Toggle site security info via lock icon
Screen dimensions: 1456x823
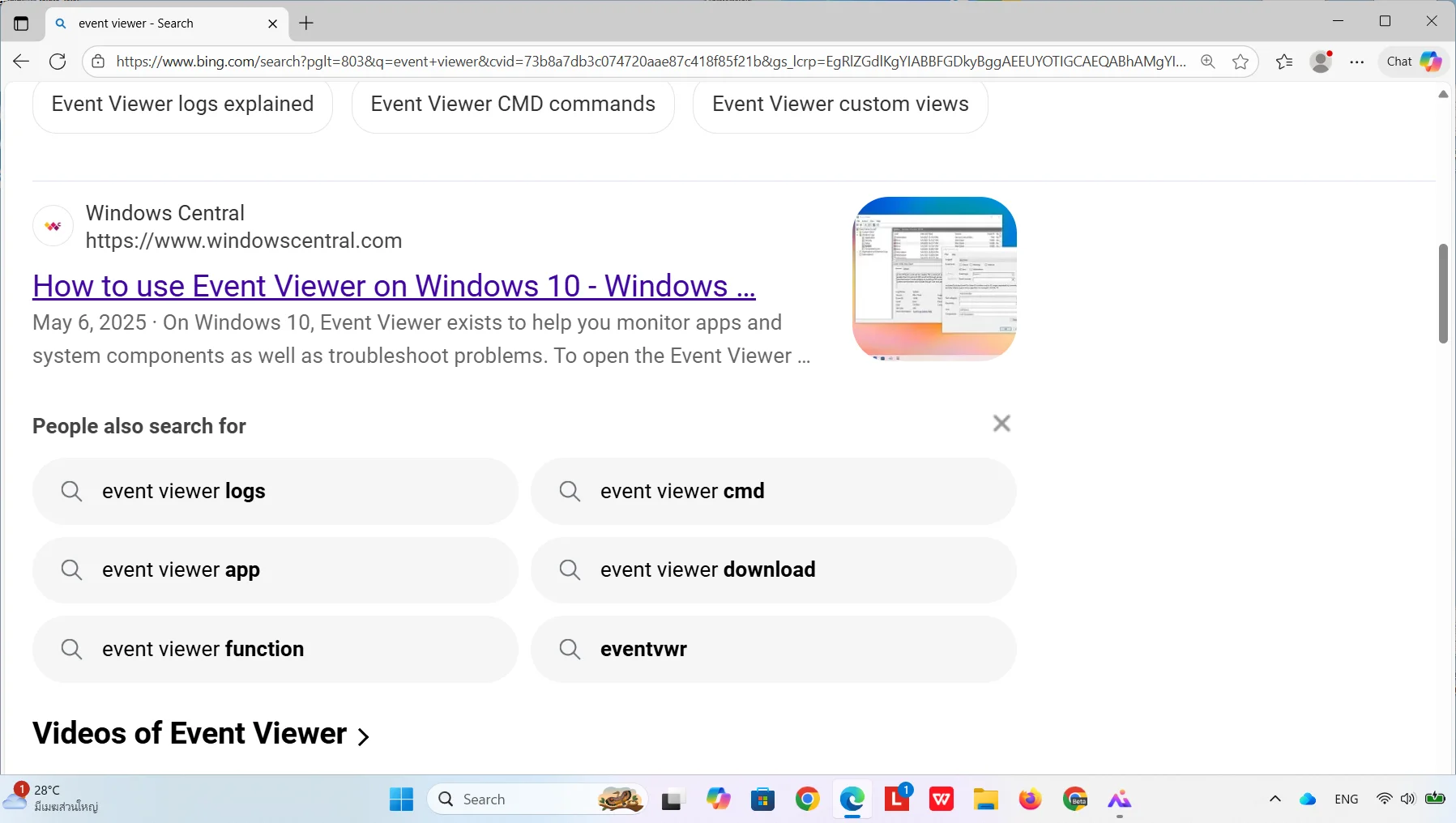97,61
